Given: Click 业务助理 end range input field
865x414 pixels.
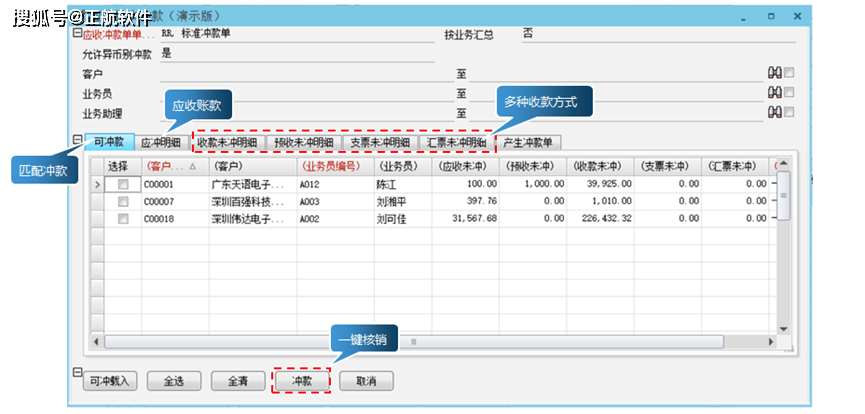Looking at the screenshot, I should pos(616,113).
